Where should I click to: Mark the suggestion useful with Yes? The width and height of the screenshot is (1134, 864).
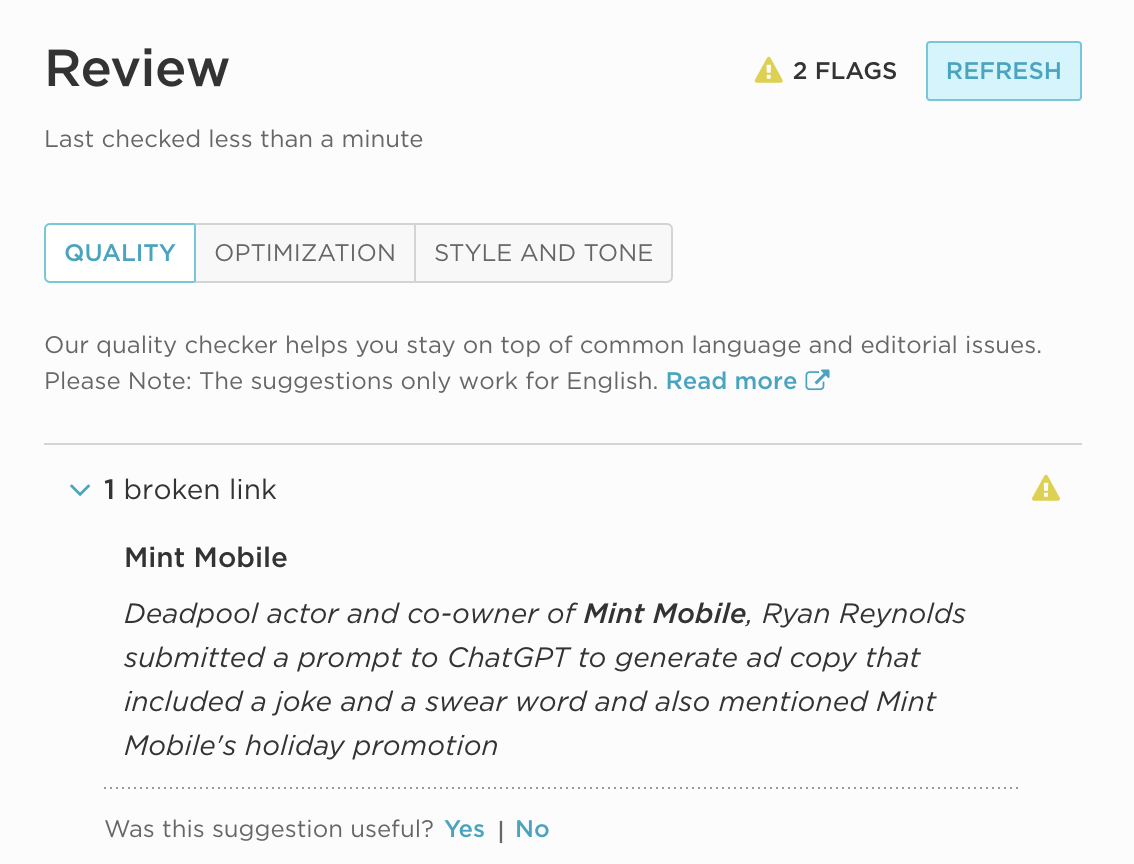(464, 829)
